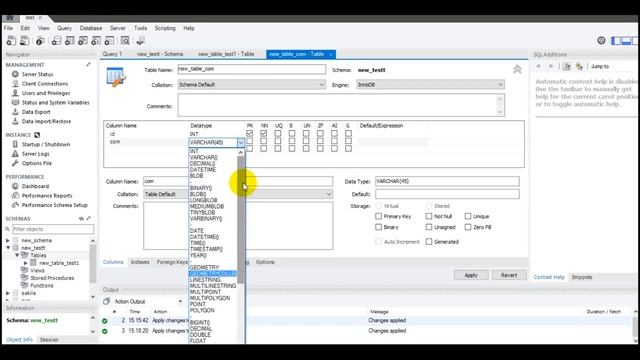Uncheck PK checkbox for the id column

click(x=250, y=133)
